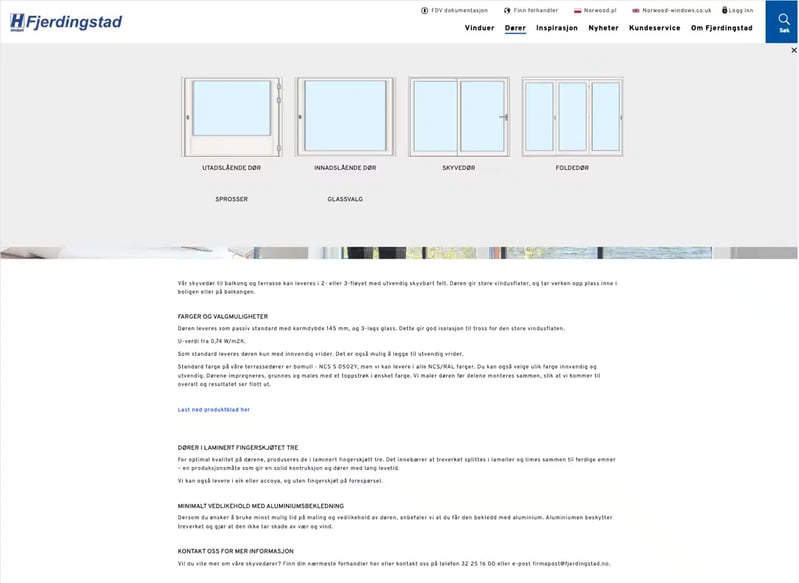799x583 pixels.
Task: Open INNADSLÅENDE DØR label link
Action: pos(345,168)
